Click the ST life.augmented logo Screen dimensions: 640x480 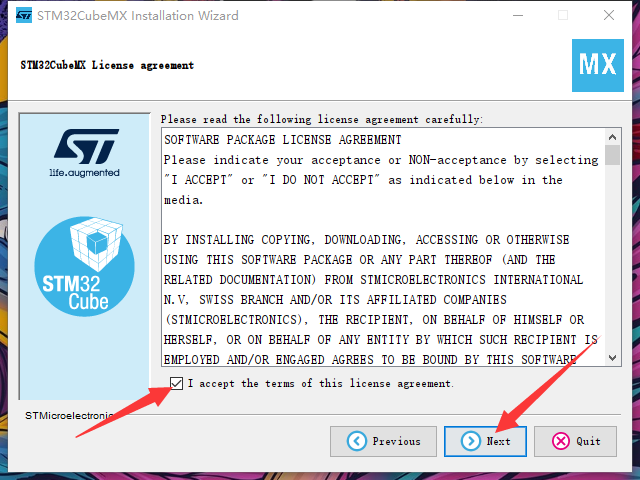point(86,153)
